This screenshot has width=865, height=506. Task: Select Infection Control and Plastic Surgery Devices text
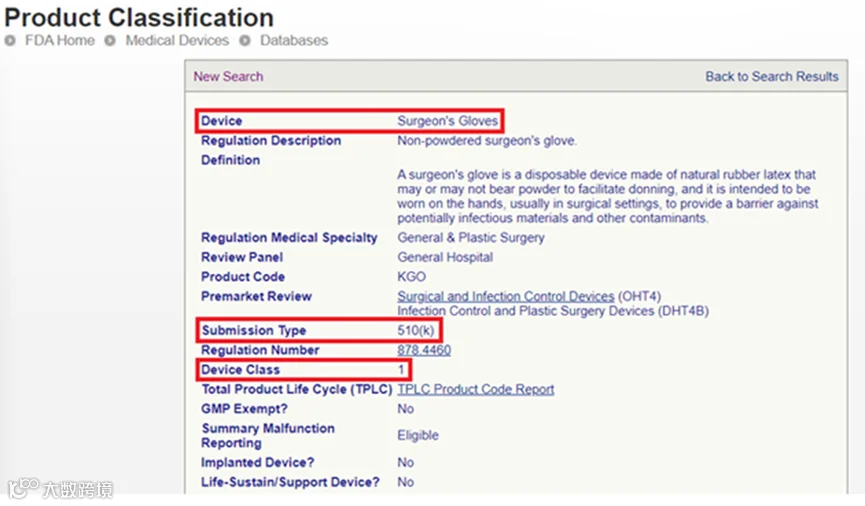(x=553, y=311)
